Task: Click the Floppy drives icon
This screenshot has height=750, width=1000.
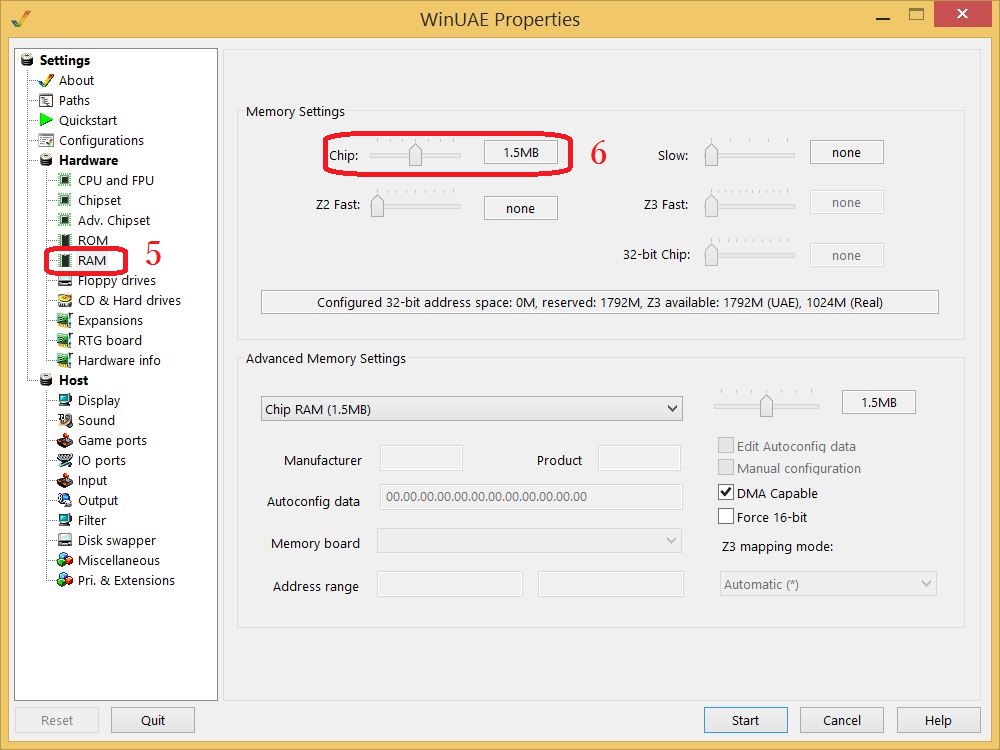Action: coord(64,281)
